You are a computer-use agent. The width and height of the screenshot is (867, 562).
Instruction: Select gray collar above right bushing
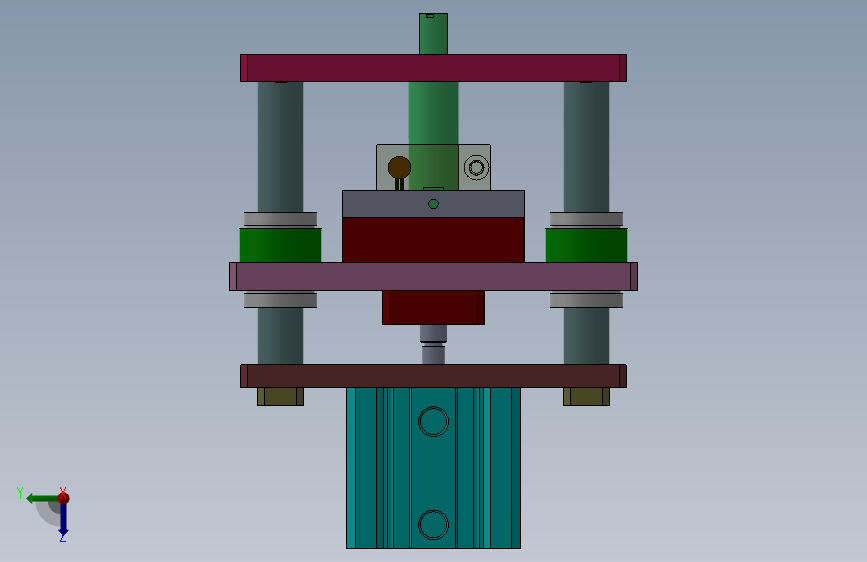tap(586, 220)
